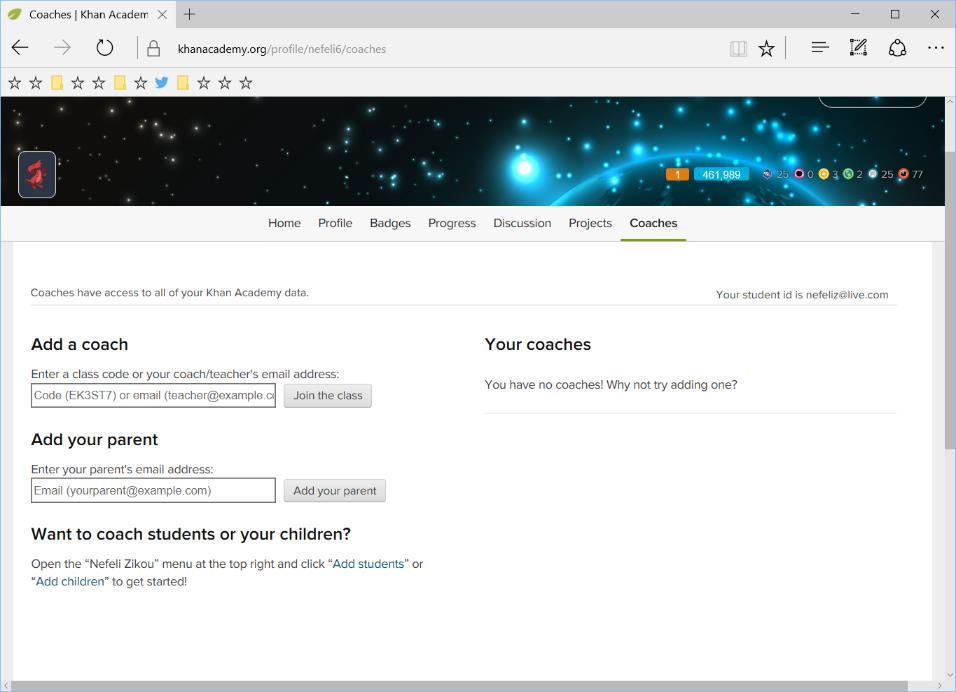Viewport: 956px width, 692px height.
Task: Open the More actions ellipsis menu
Action: 935,48
